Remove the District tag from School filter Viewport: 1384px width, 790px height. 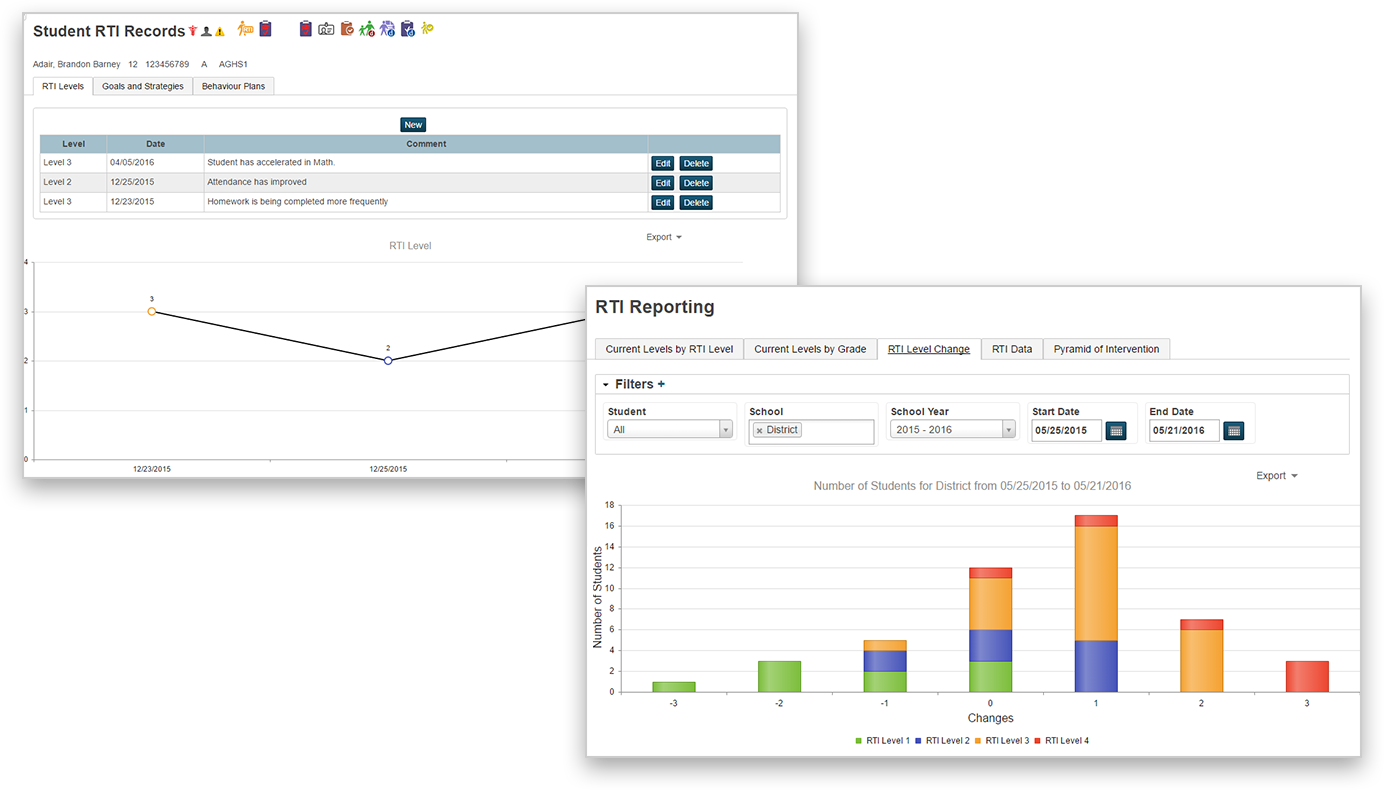coord(759,430)
